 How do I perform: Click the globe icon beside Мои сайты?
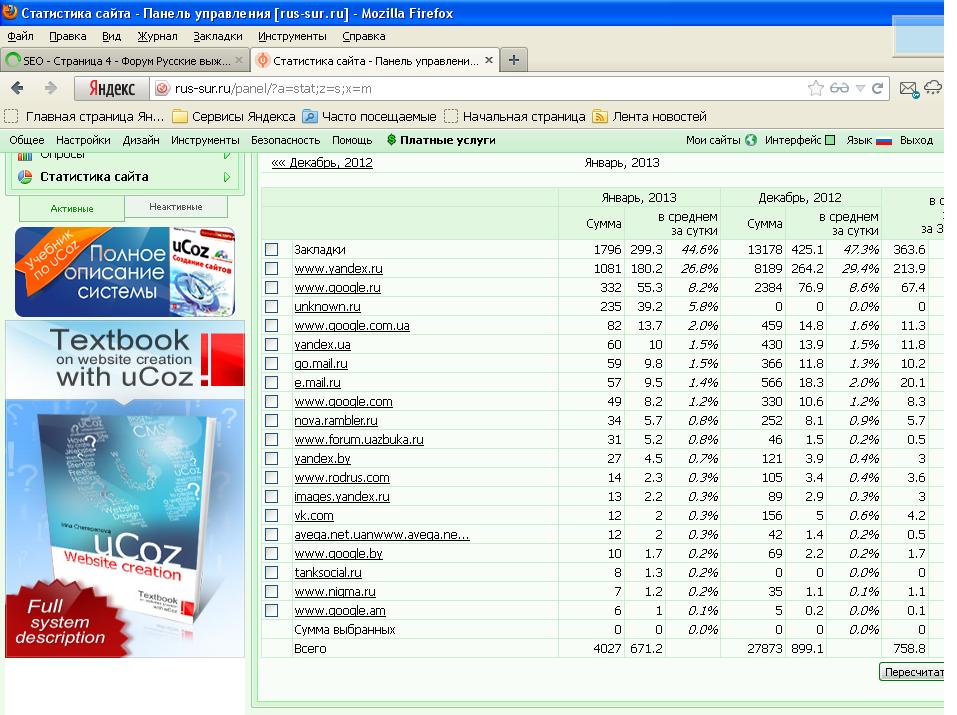[x=751, y=140]
